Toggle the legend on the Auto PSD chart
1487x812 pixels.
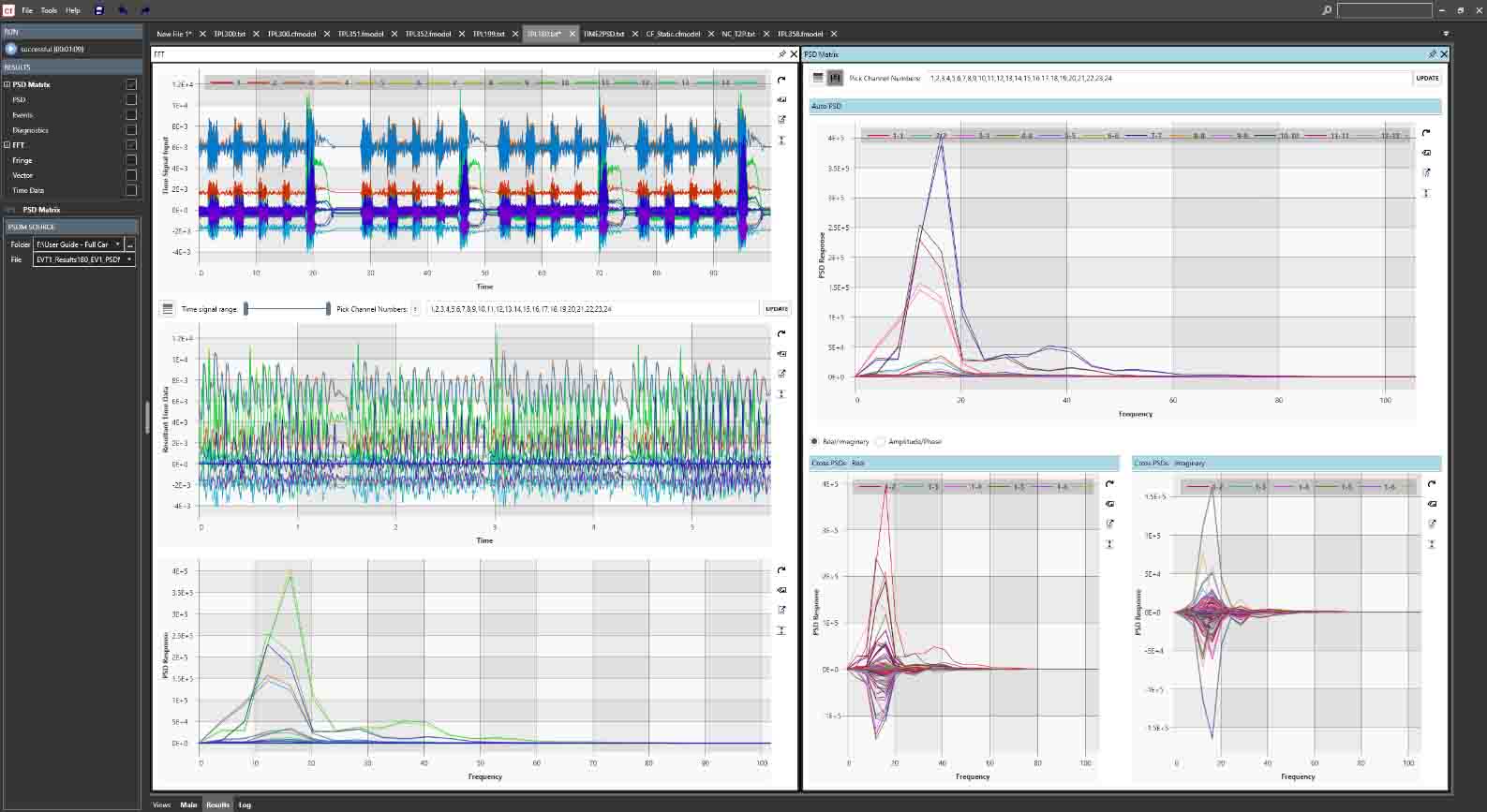tap(1426, 153)
